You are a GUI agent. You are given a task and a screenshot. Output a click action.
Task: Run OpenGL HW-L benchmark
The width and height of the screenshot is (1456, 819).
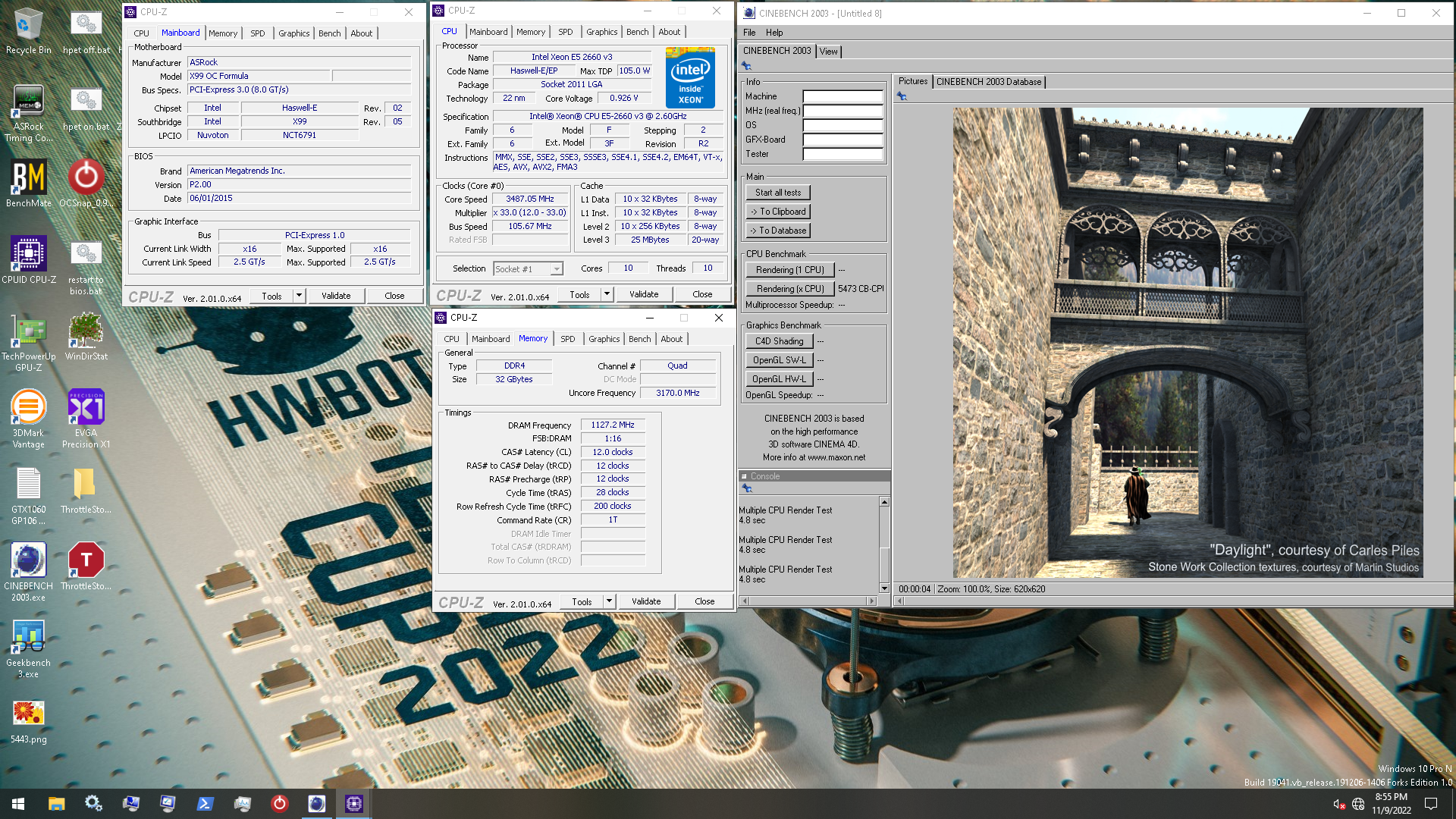click(x=780, y=379)
